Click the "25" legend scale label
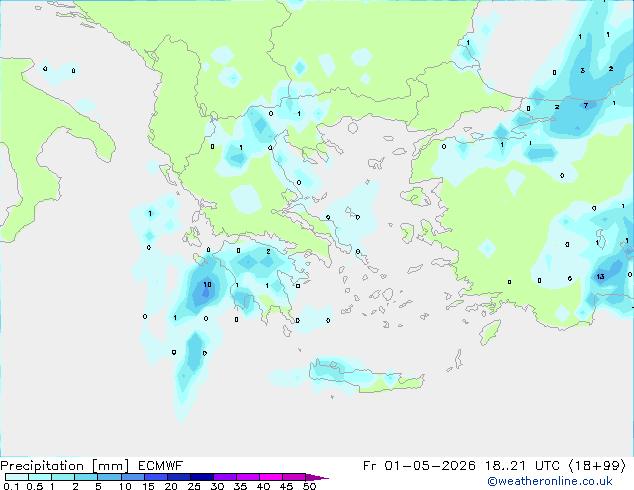Viewport: 634px width, 490px height. [194, 486]
